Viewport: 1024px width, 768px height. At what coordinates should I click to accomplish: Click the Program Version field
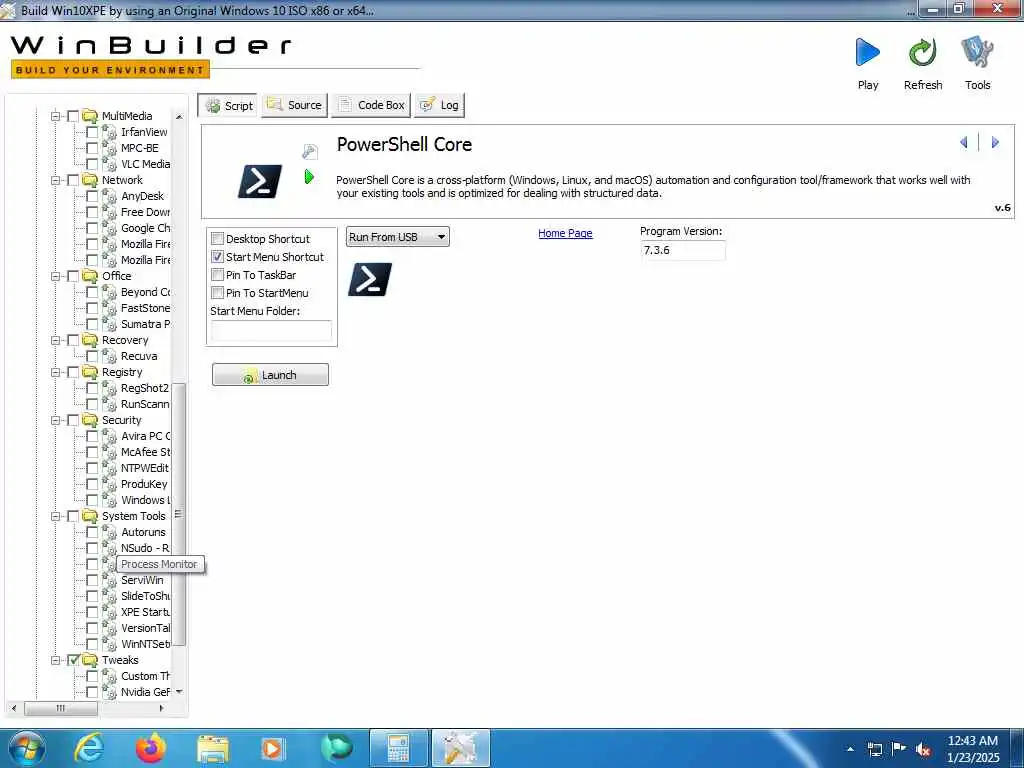[682, 250]
